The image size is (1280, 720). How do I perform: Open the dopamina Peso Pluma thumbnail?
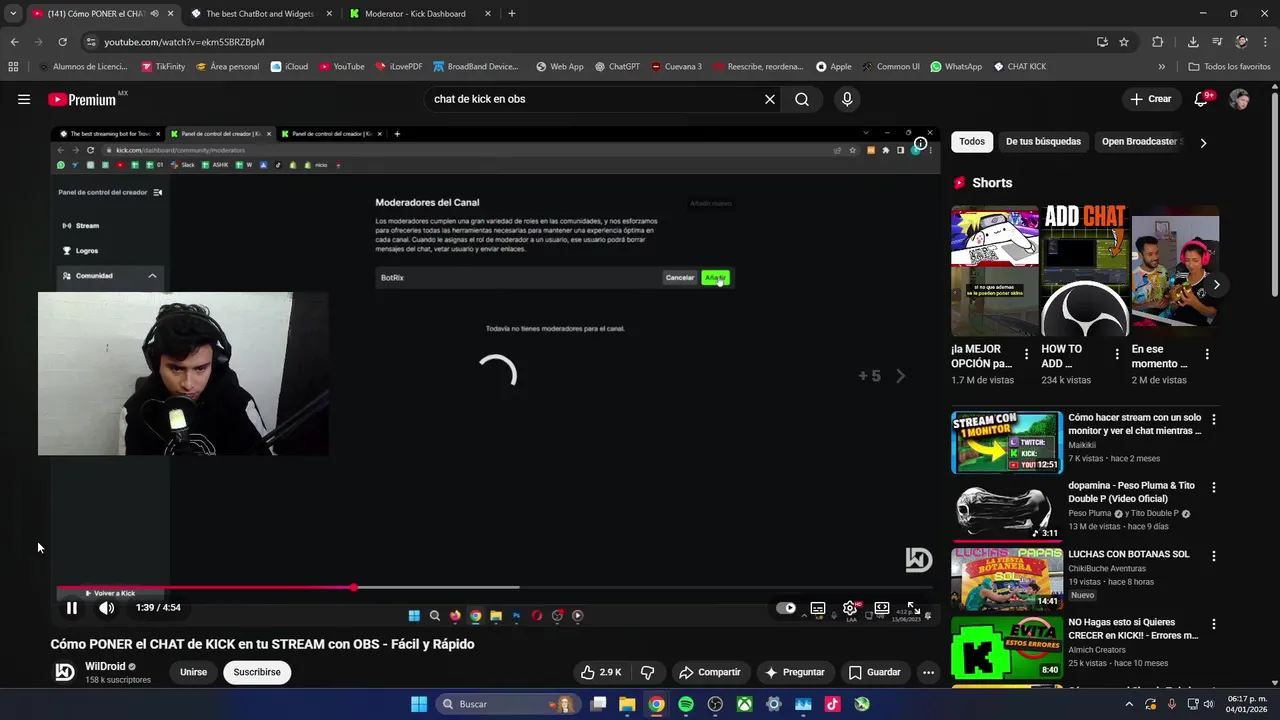click(x=1007, y=511)
